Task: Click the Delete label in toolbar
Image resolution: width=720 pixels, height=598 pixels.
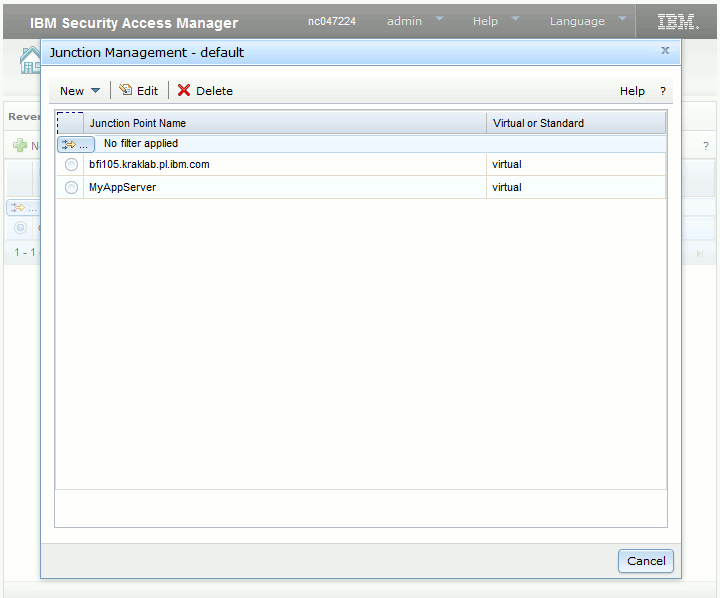Action: tap(214, 91)
